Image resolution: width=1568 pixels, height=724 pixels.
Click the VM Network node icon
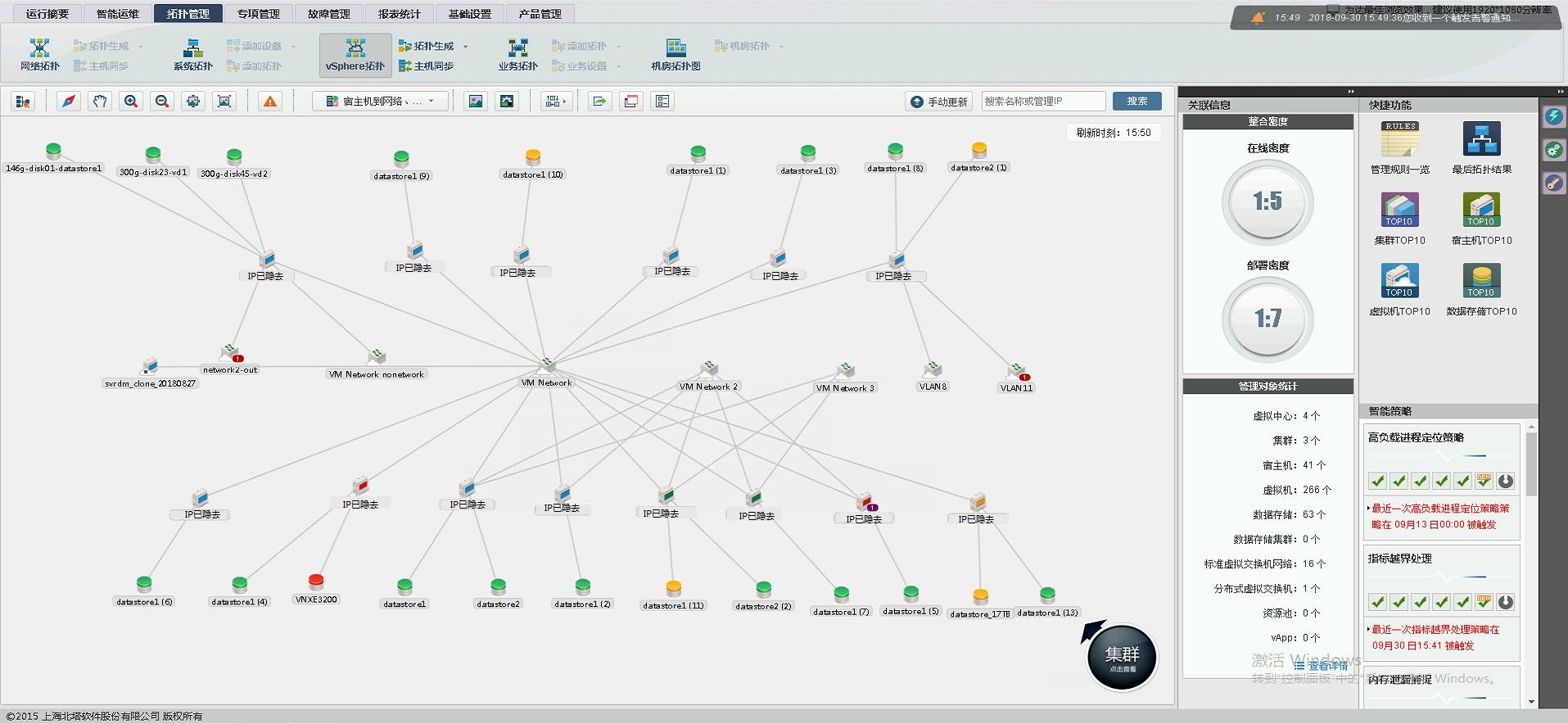(x=546, y=366)
